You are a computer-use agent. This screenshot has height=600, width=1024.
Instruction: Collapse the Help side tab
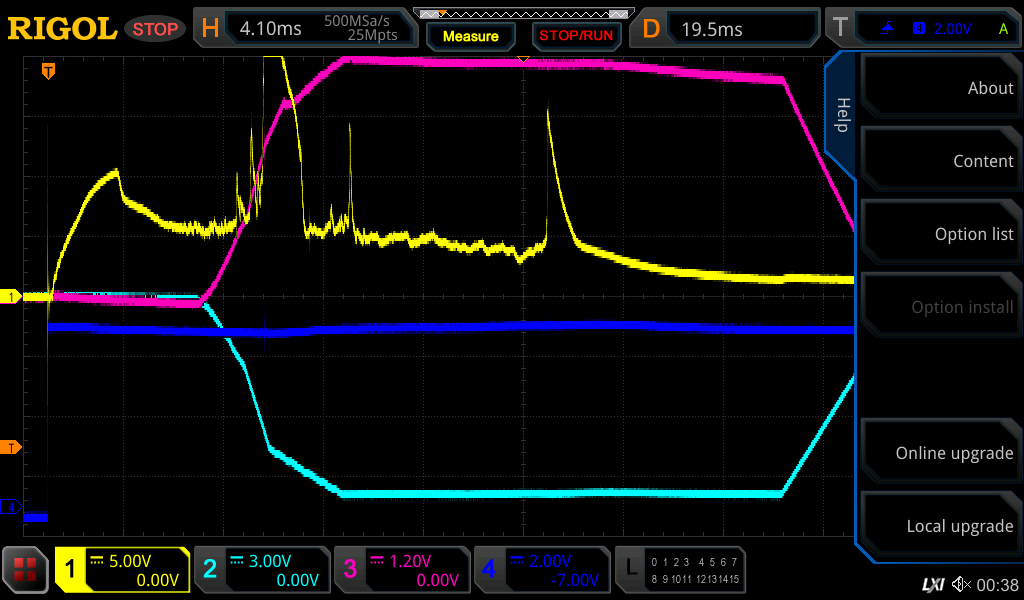click(842, 115)
